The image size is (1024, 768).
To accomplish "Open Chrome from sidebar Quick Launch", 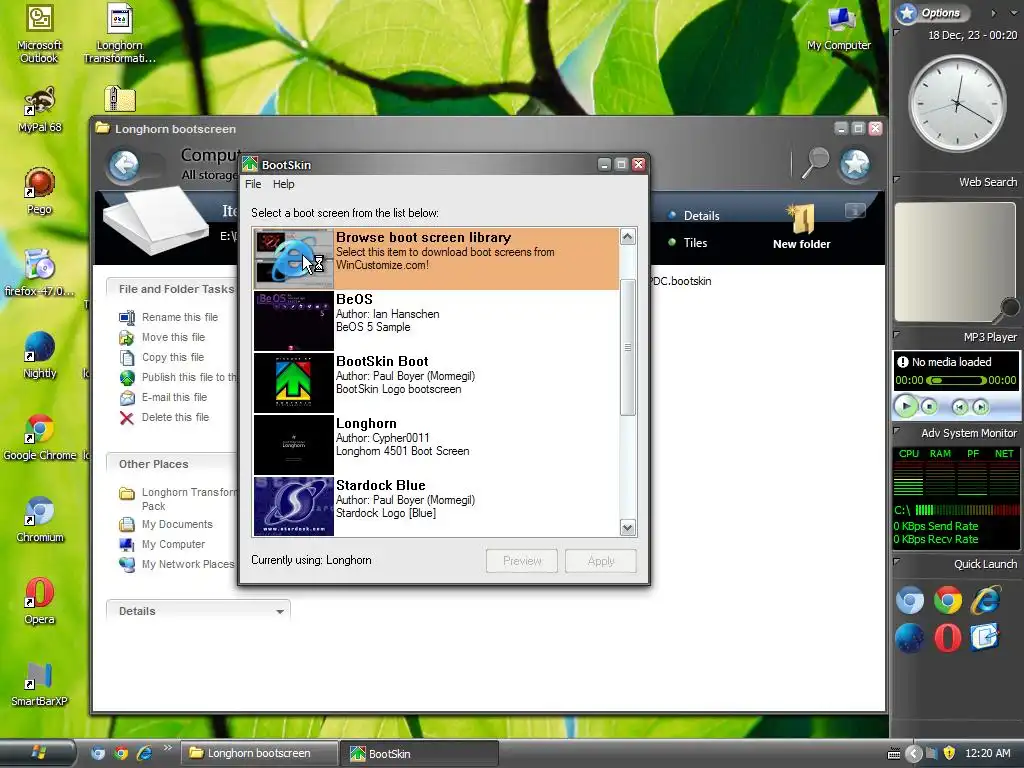I will pos(948,600).
